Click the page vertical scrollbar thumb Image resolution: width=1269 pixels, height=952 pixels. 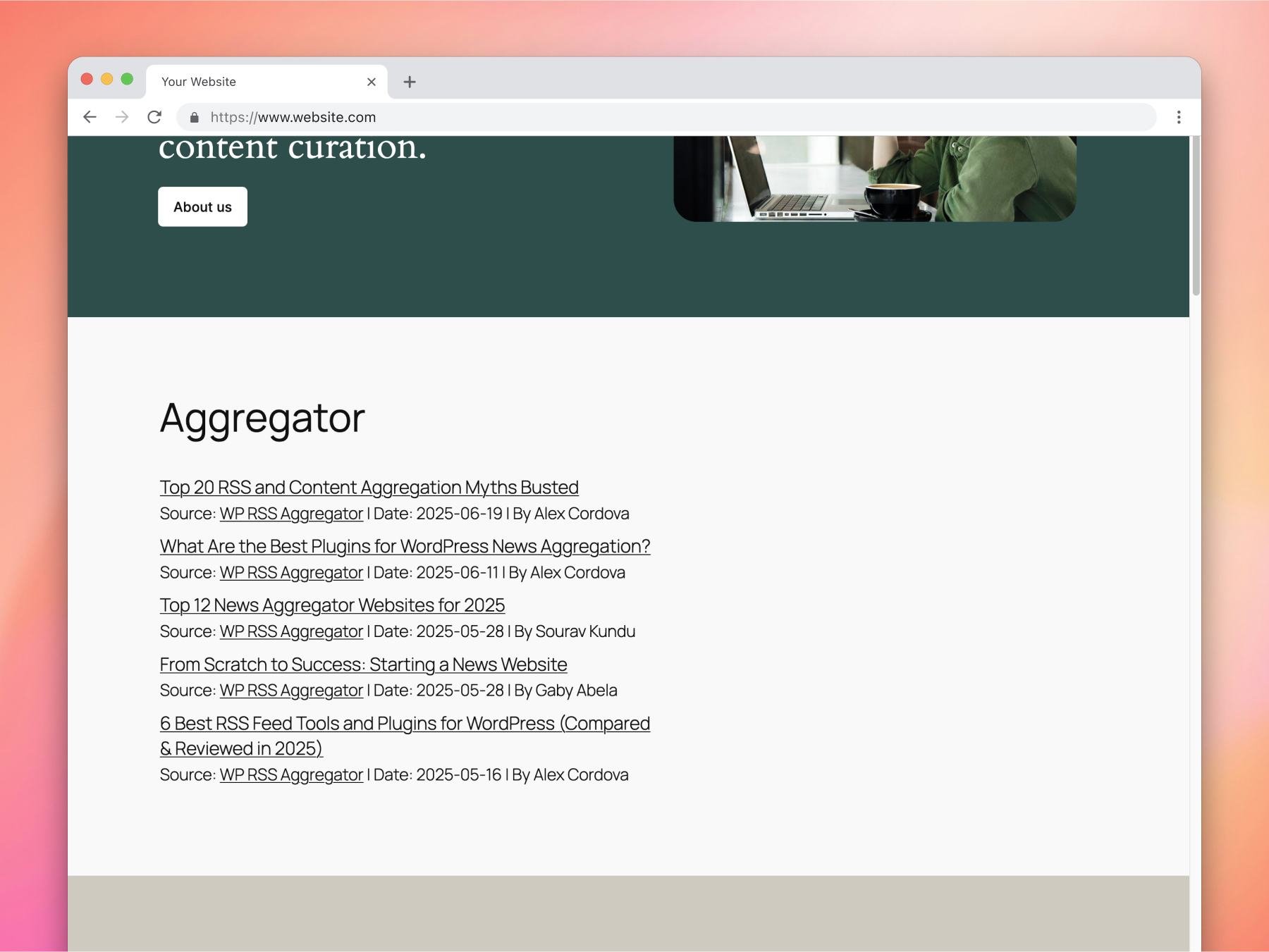click(x=1196, y=216)
